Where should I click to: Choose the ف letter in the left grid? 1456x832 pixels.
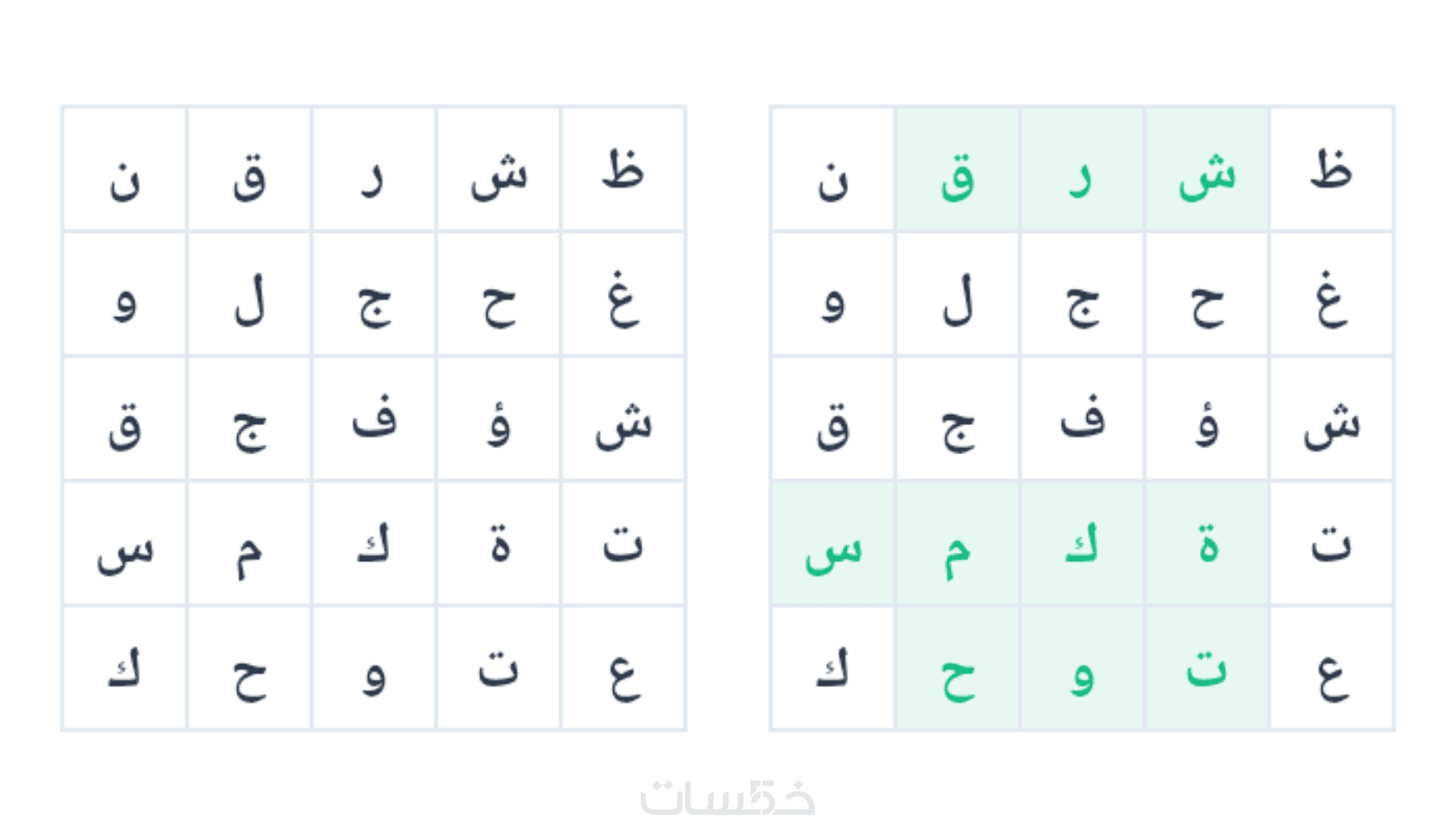[x=373, y=419]
